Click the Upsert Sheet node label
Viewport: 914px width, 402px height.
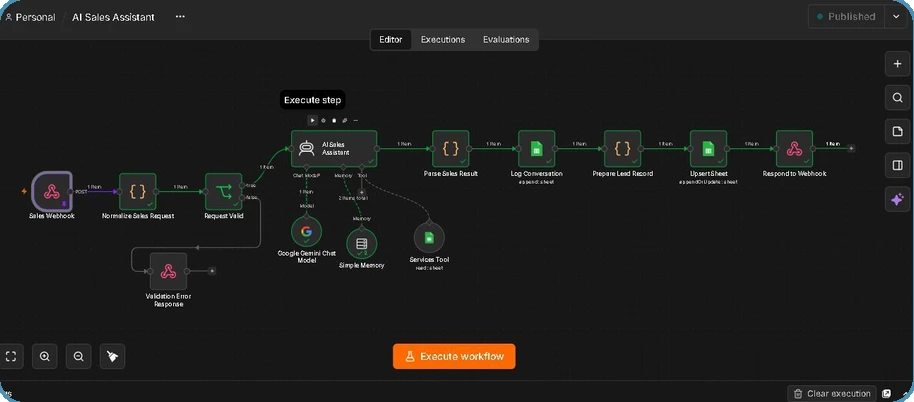(708, 174)
